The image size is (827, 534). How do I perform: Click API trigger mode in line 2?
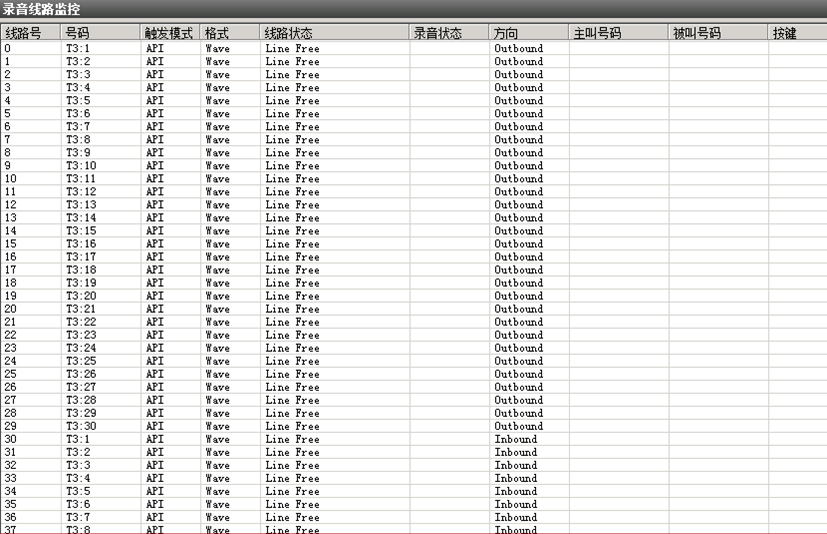click(155, 74)
